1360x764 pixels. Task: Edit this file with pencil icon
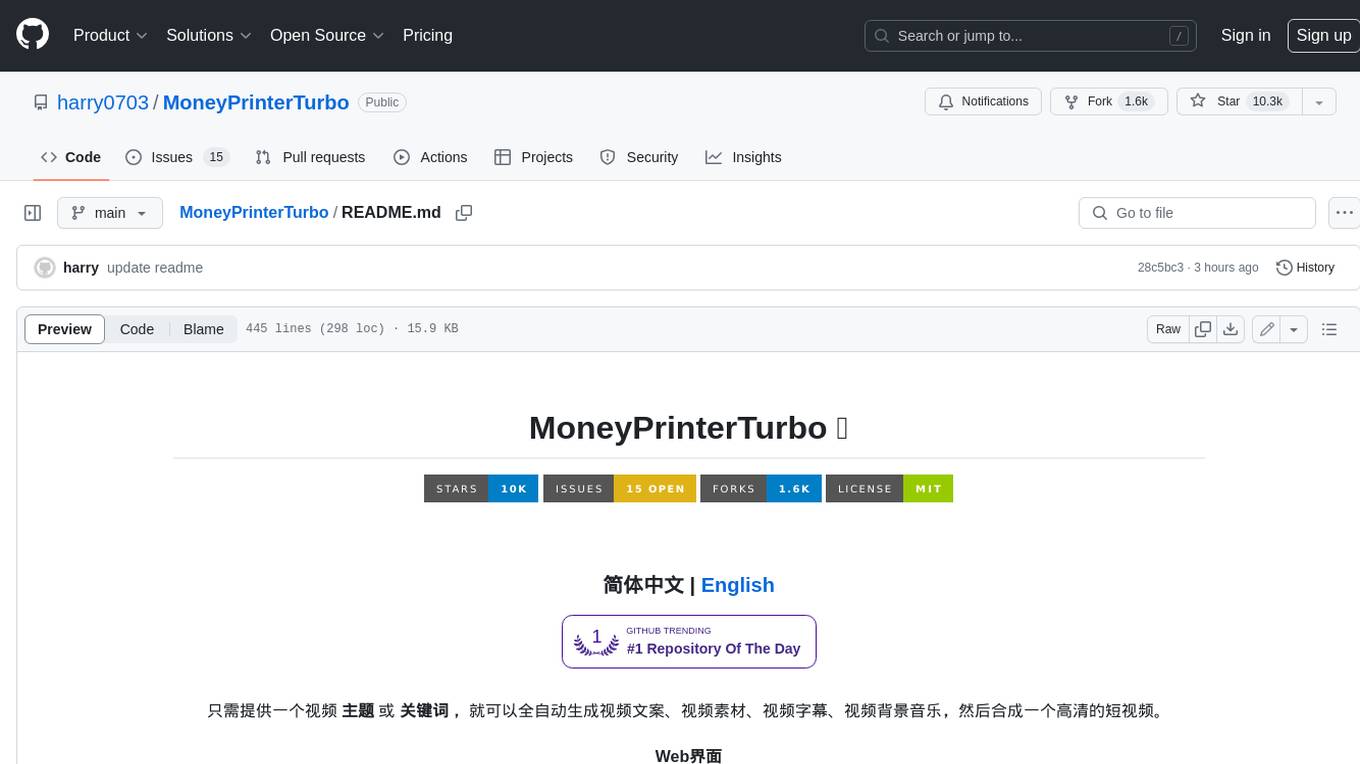click(x=1266, y=329)
